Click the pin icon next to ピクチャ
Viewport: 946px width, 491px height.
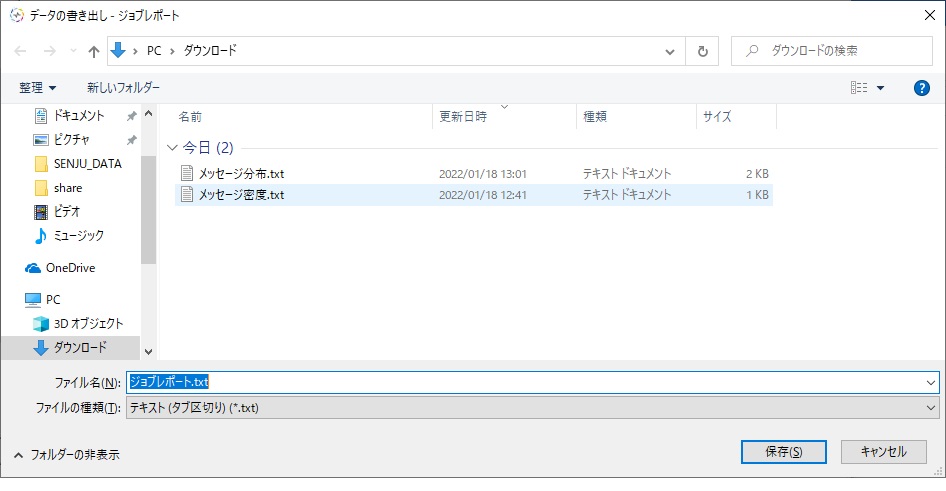pyautogui.click(x=131, y=140)
